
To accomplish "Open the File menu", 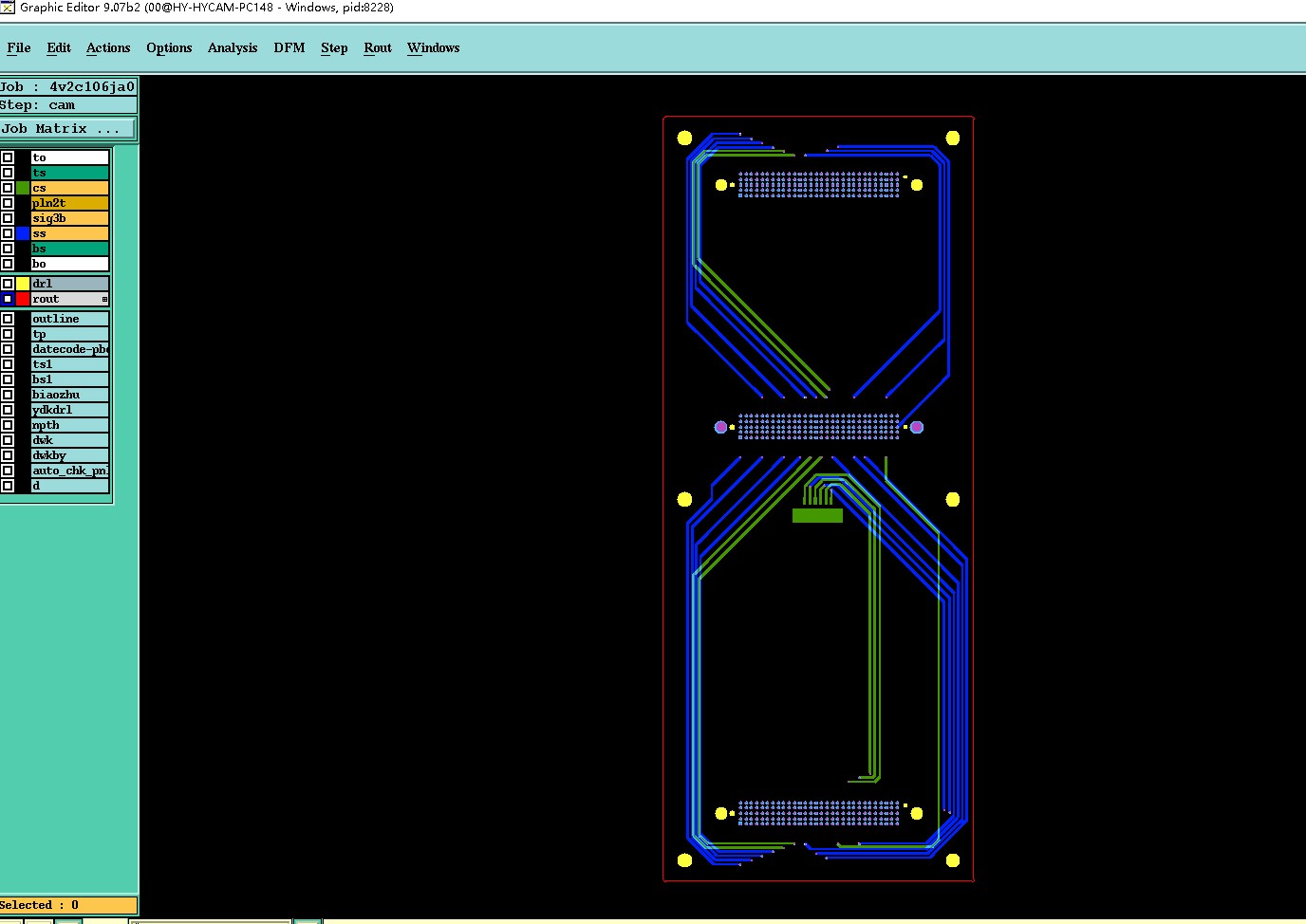I will coord(19,48).
